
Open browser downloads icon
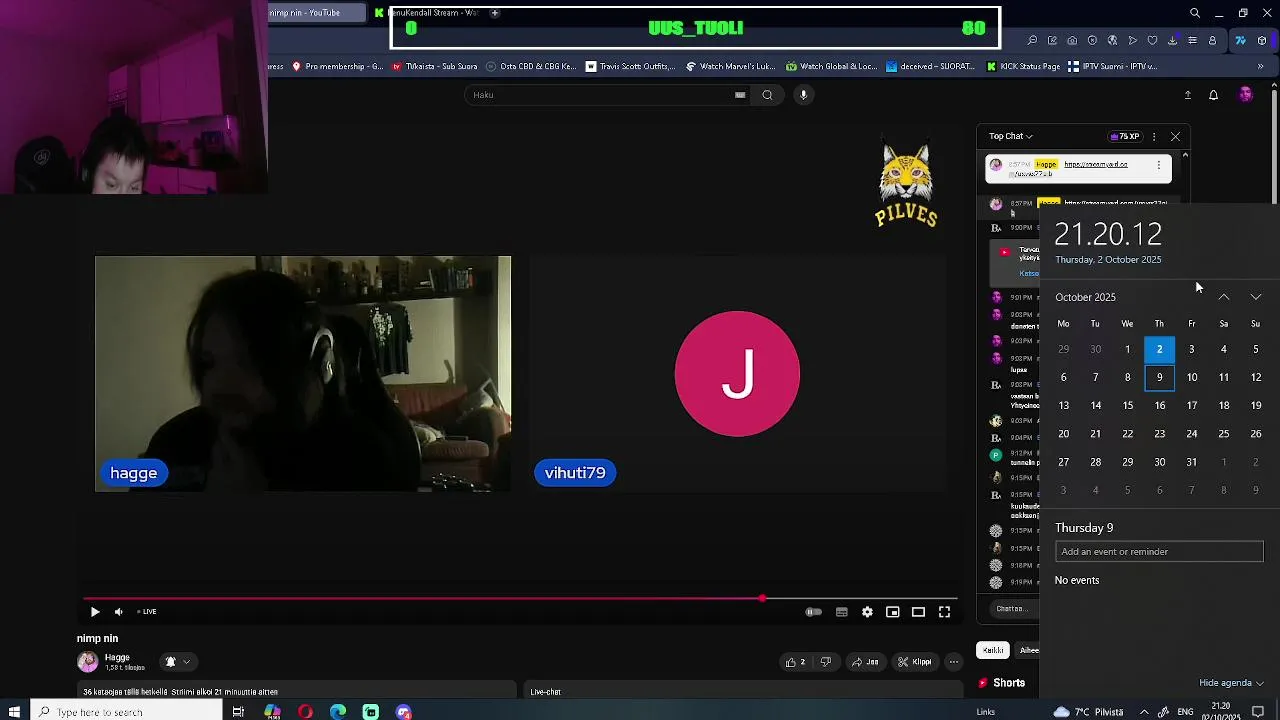[x=1172, y=40]
